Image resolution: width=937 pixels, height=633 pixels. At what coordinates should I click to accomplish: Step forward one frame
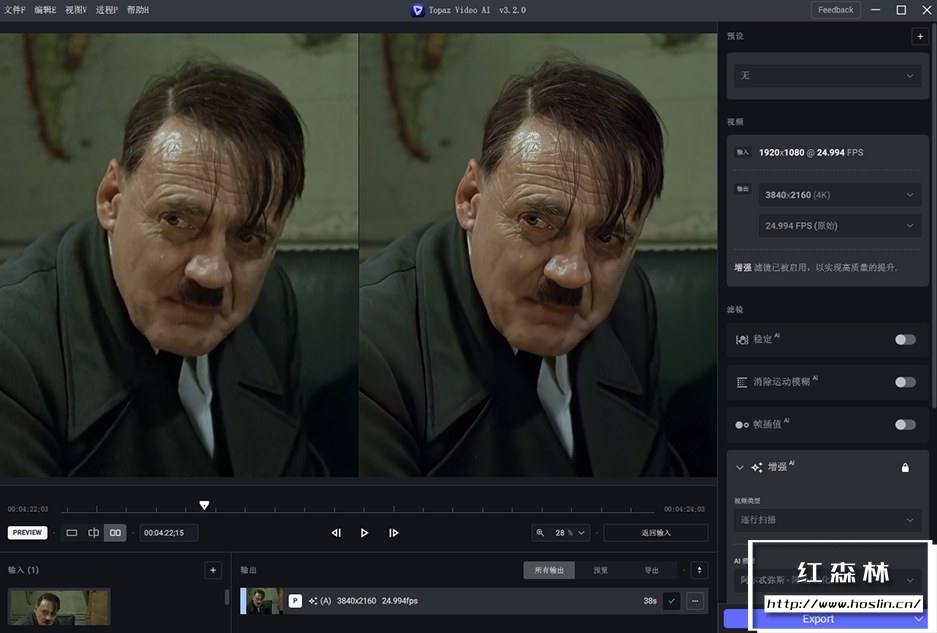[x=393, y=533]
